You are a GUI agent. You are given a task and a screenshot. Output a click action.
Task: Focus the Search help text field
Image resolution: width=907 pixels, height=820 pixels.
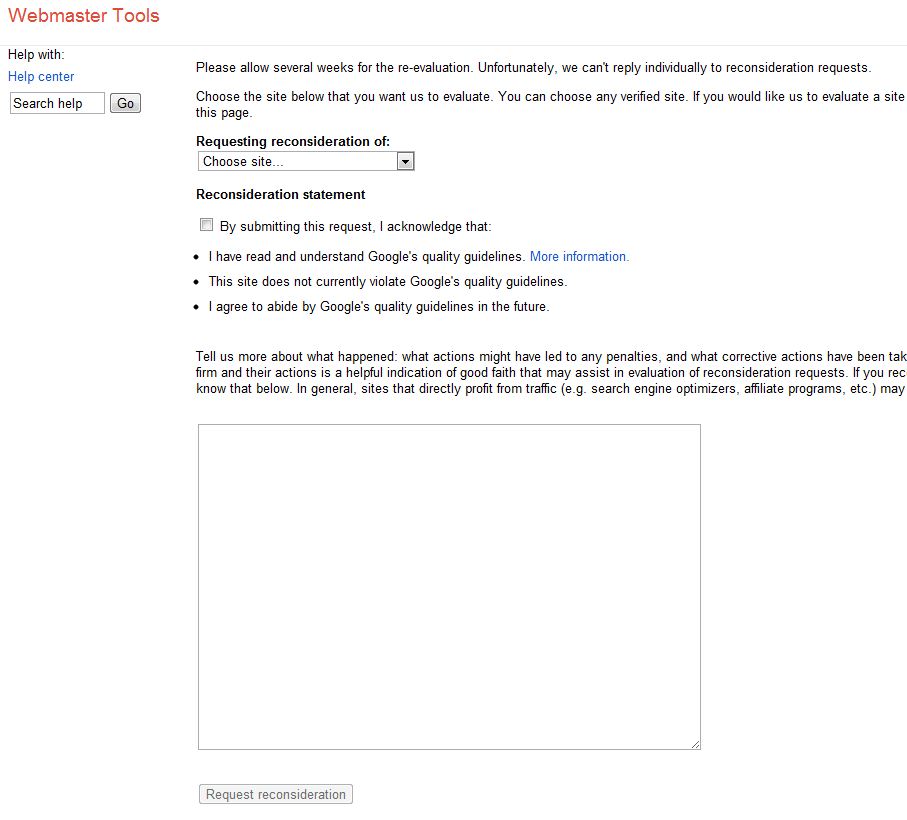(57, 103)
